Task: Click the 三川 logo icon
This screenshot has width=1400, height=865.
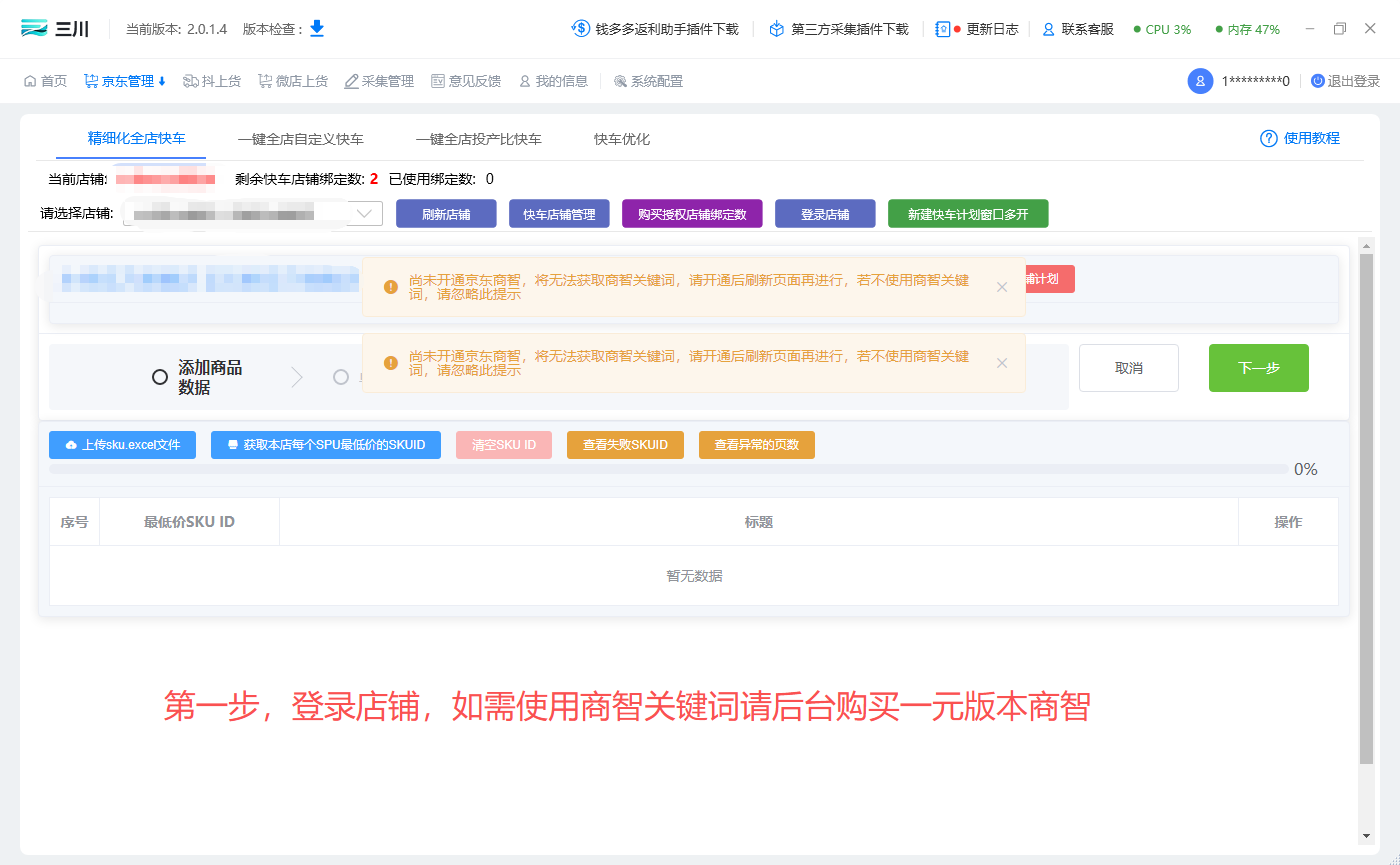Action: point(35,28)
